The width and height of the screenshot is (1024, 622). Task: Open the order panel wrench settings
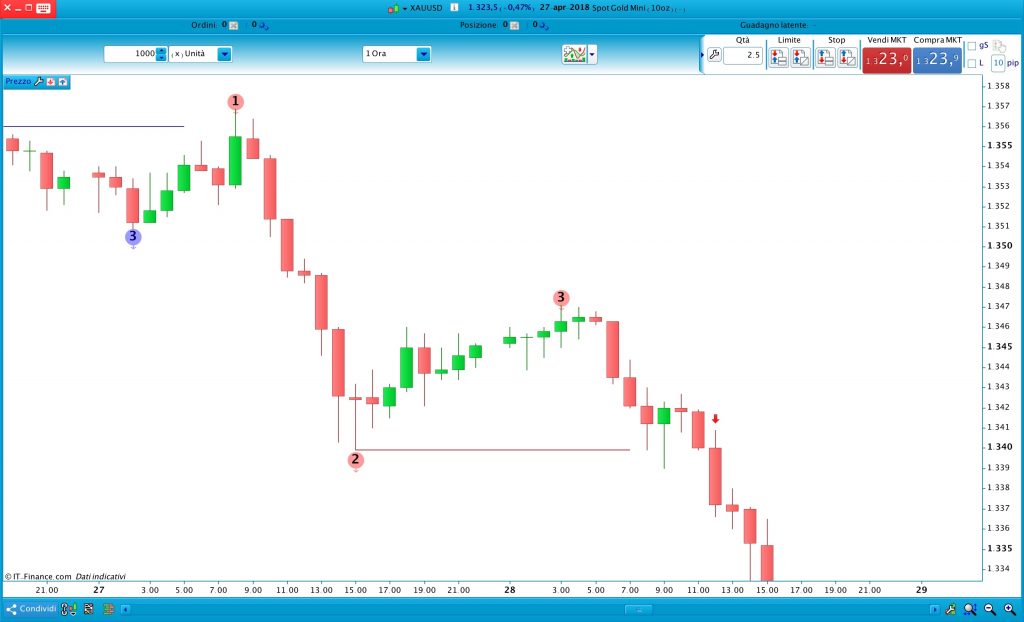point(714,55)
